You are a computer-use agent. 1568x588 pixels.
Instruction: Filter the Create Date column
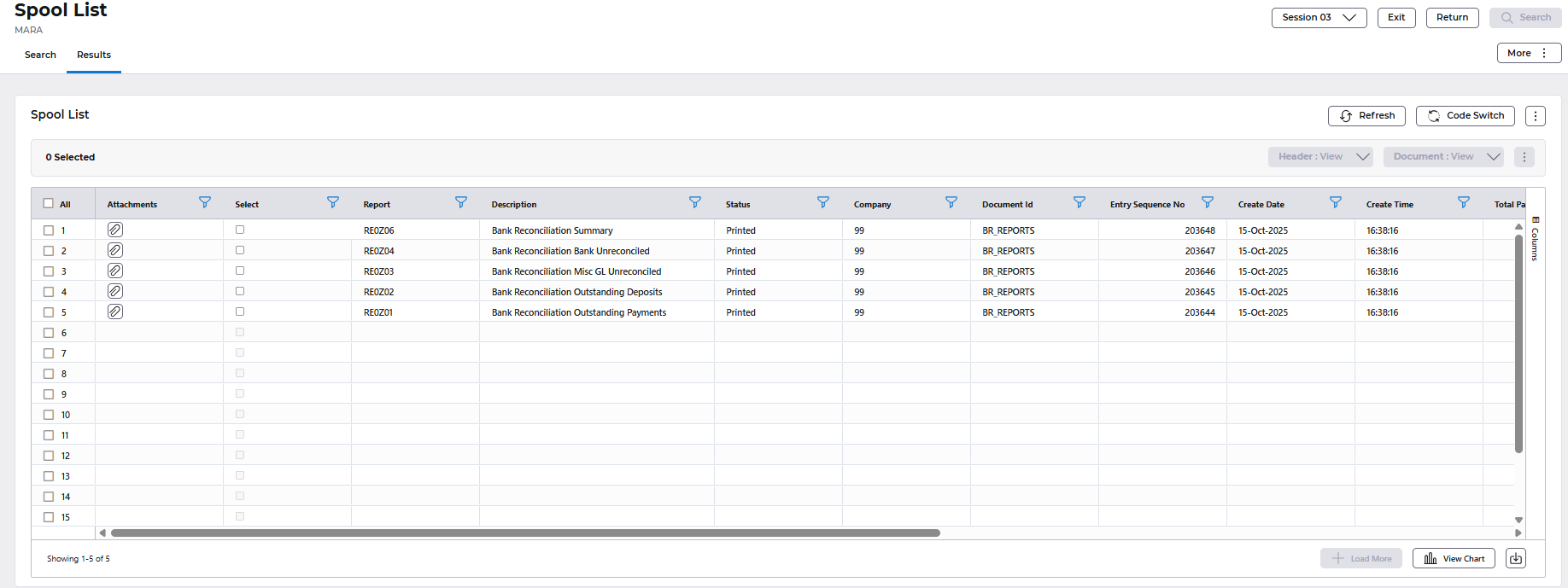[1335, 203]
